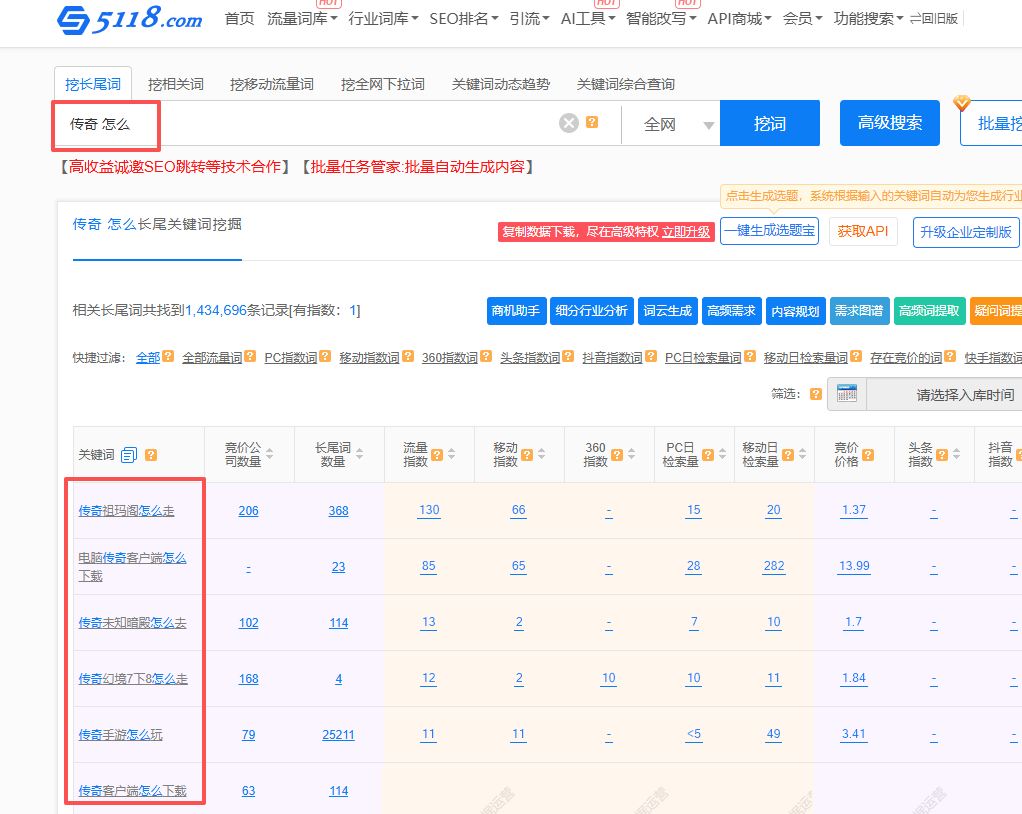Open the calendar icon for 入库时间 filter
This screenshot has height=814, width=1022.
pos(847,394)
